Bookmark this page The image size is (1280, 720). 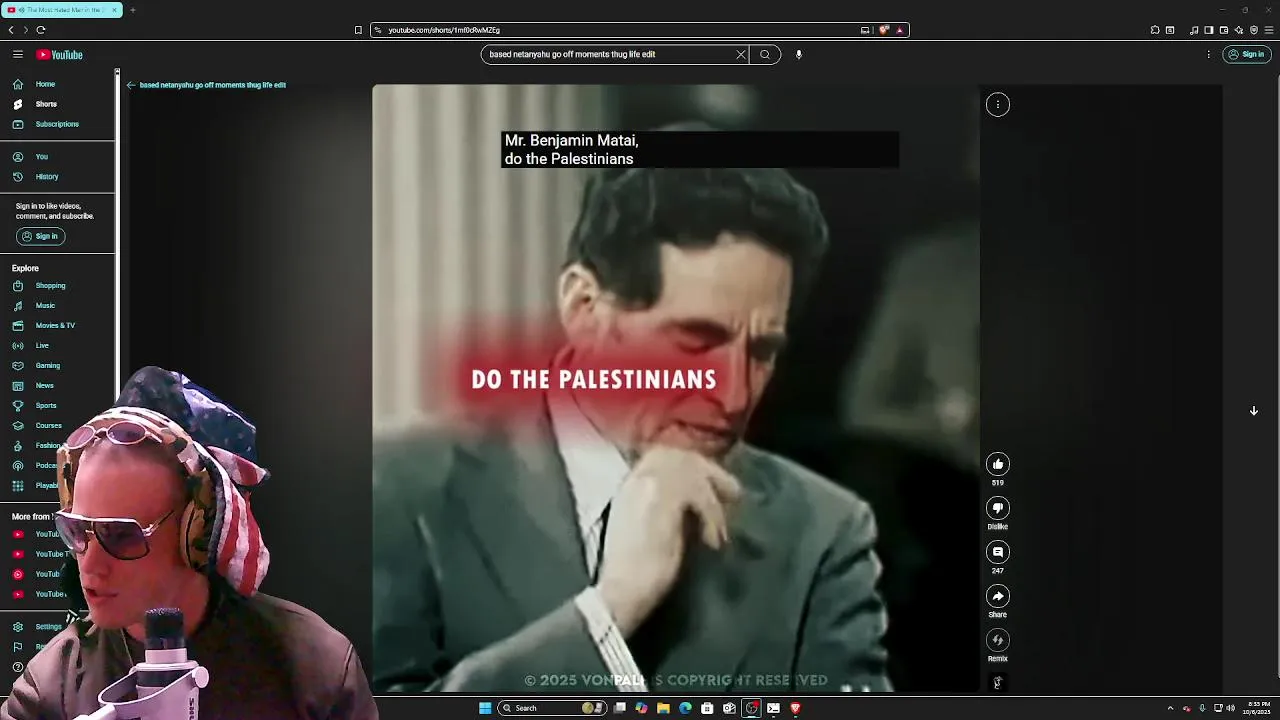358,30
